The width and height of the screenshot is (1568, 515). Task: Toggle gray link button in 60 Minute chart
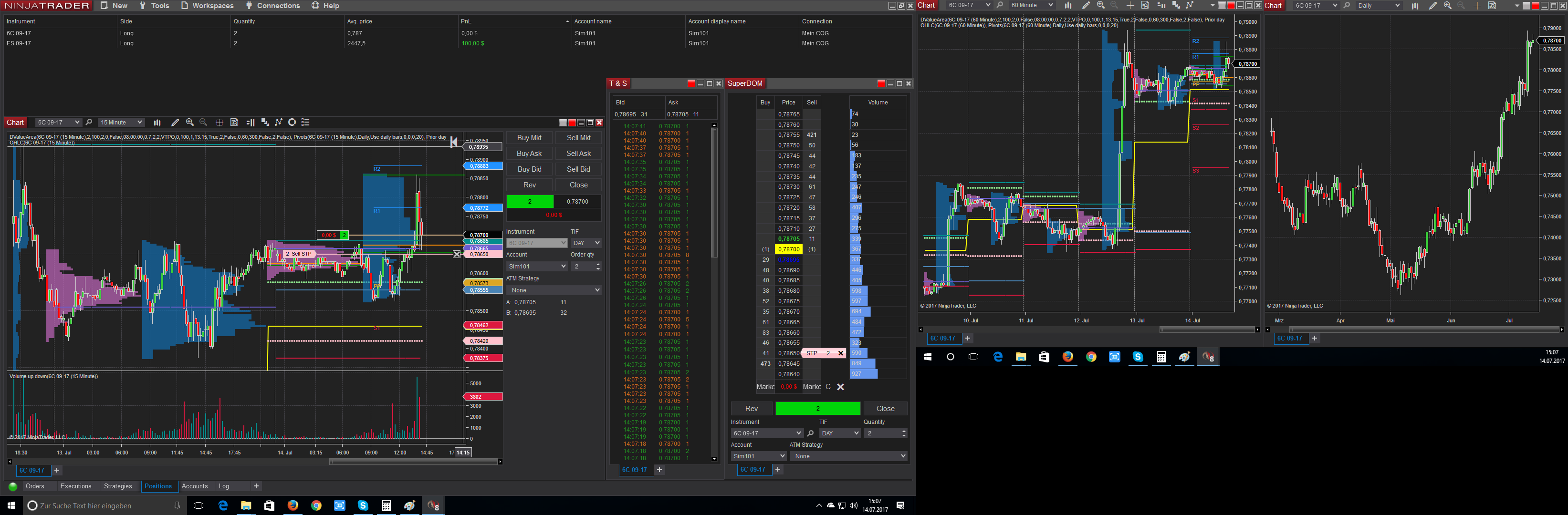(1222, 5)
